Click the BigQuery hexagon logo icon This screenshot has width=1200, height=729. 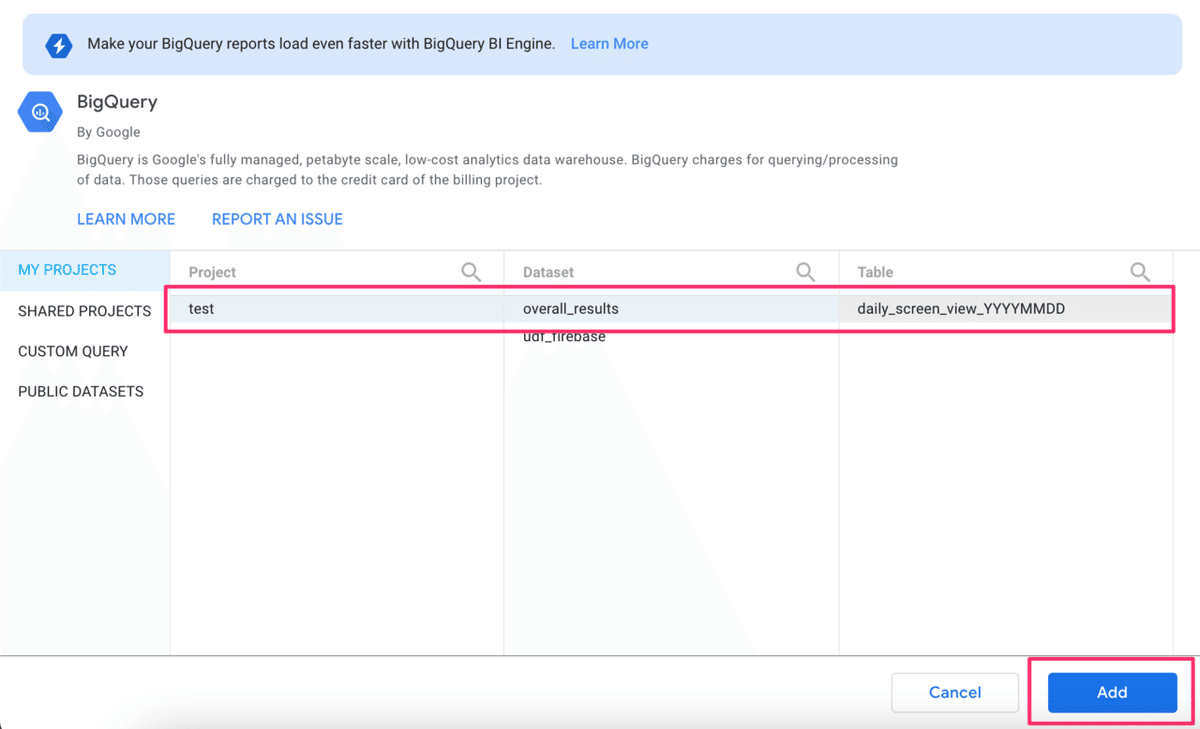pos(41,113)
